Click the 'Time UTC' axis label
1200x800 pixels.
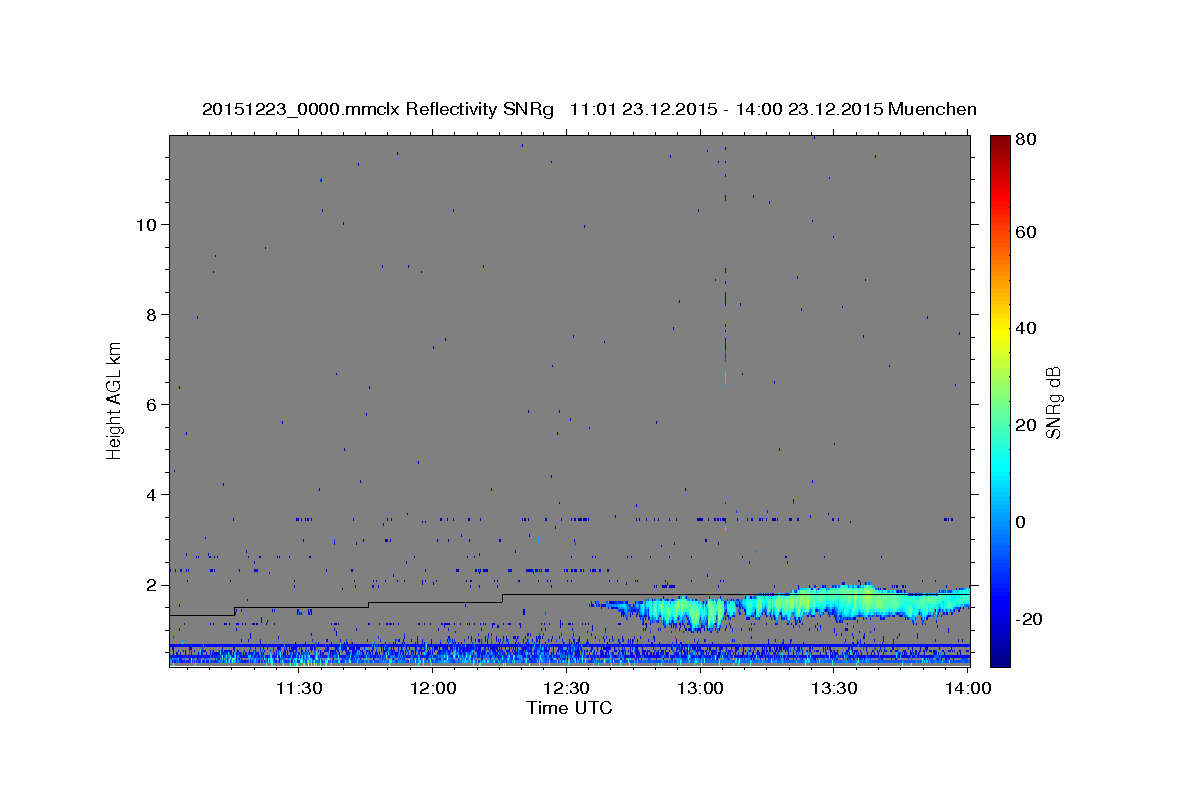569,708
